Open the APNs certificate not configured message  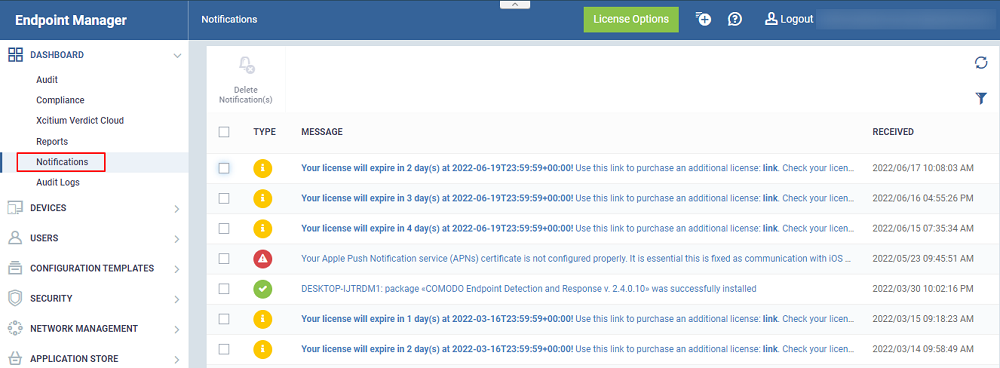pyautogui.click(x=576, y=258)
